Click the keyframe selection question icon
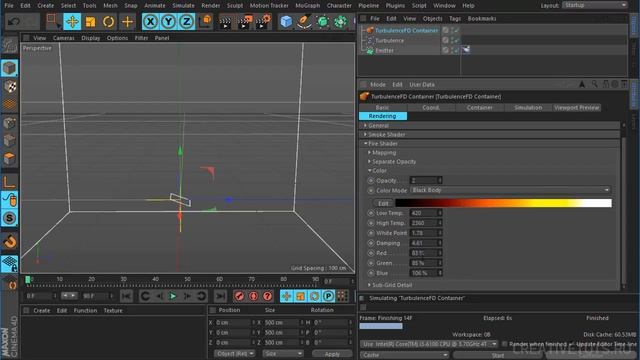The height and width of the screenshot is (360, 640). tap(267, 296)
